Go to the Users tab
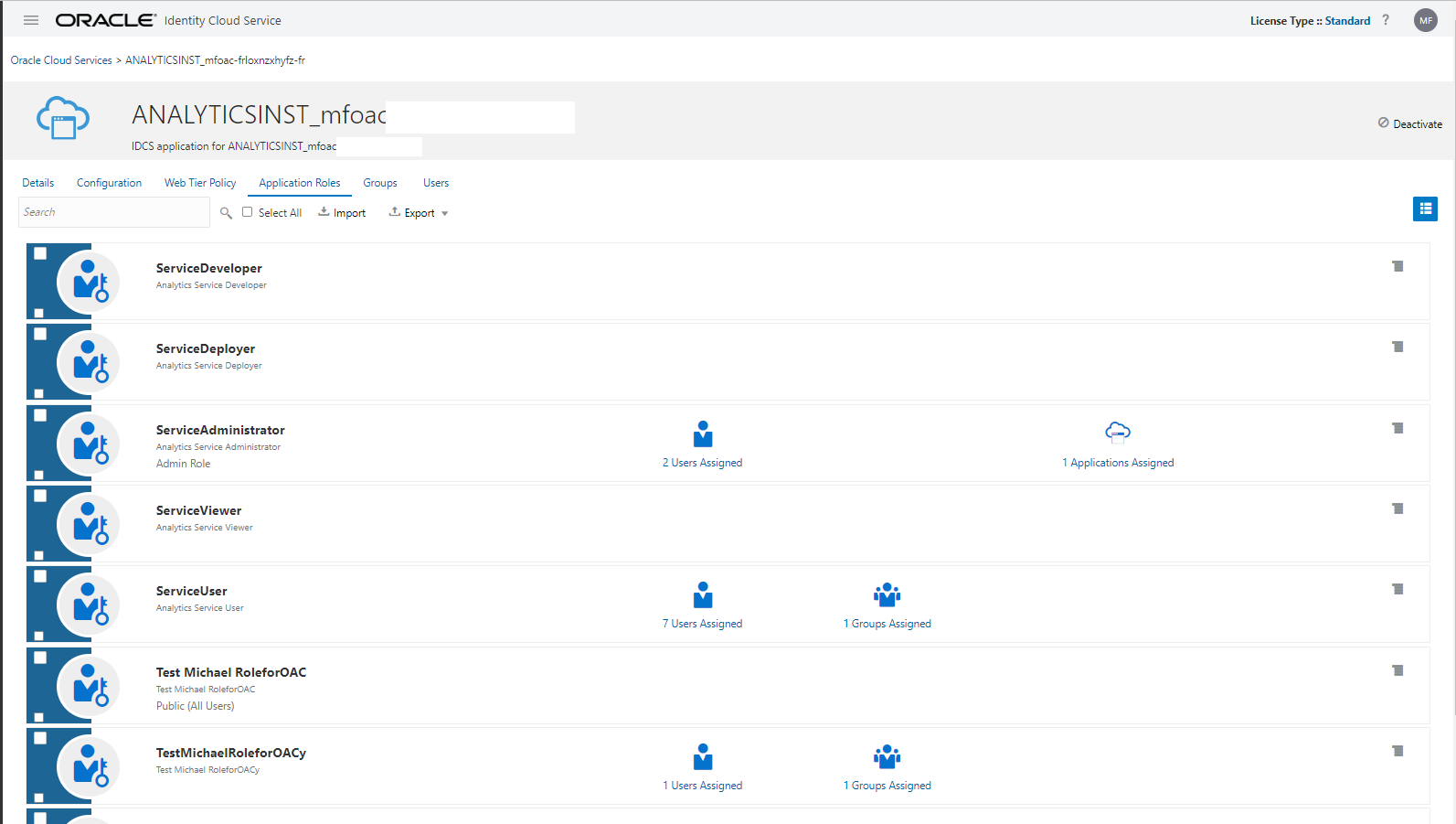 pyautogui.click(x=436, y=183)
